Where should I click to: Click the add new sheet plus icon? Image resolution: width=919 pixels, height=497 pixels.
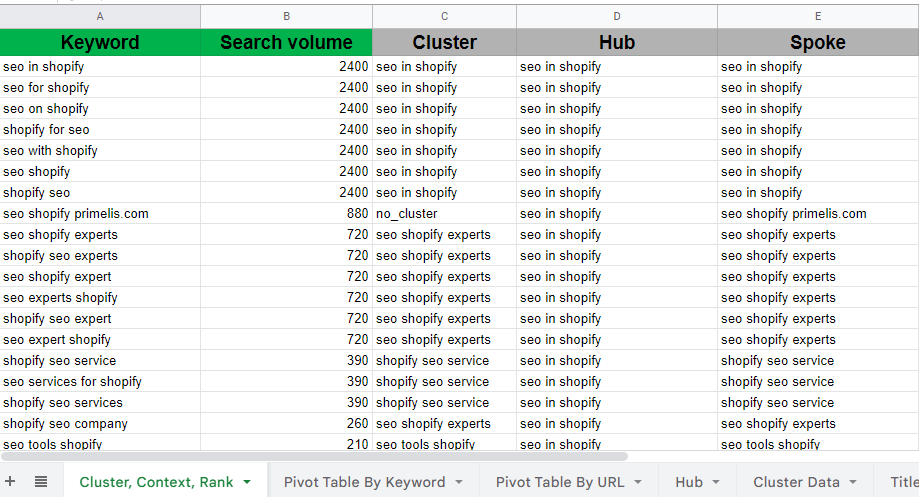tap(11, 481)
